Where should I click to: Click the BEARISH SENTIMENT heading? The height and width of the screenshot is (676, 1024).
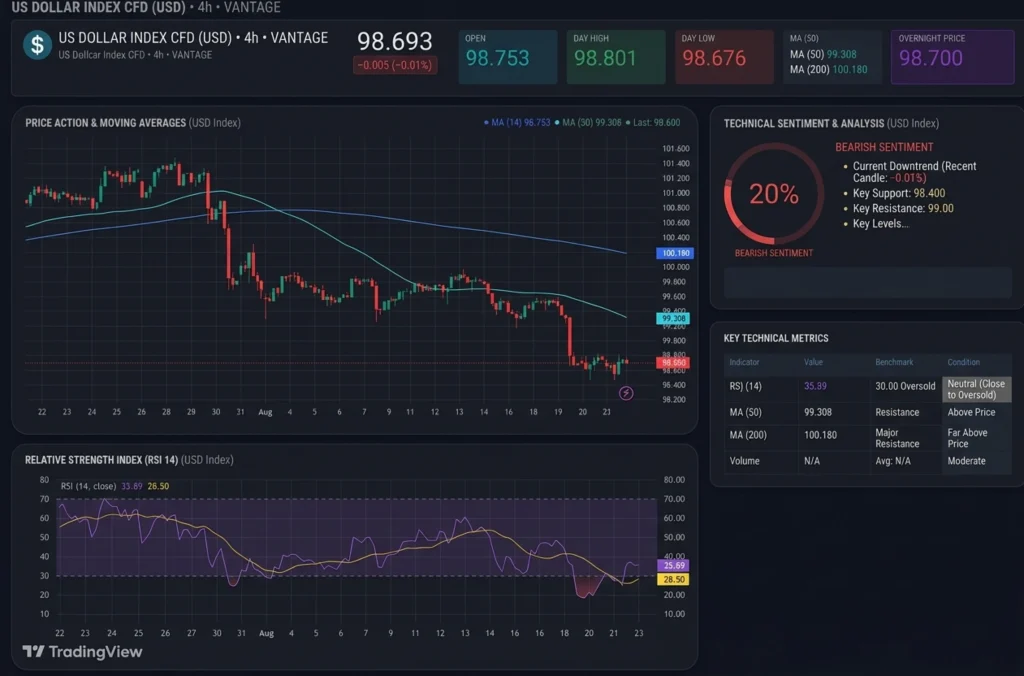884,147
